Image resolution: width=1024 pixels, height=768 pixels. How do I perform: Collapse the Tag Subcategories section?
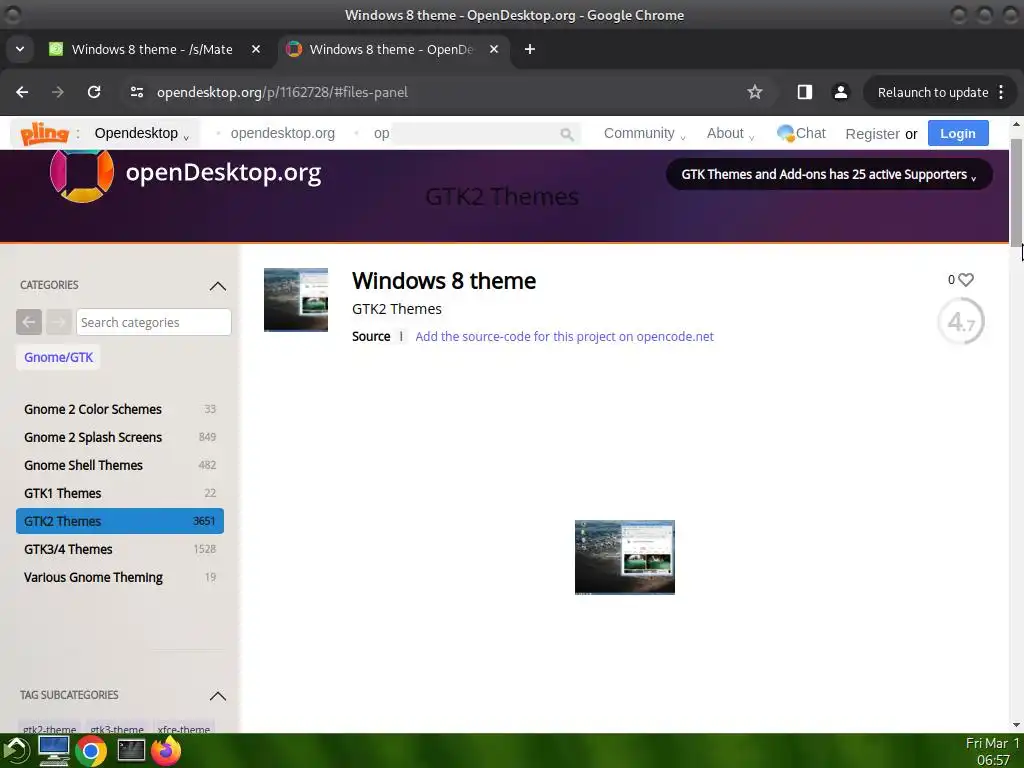click(217, 696)
